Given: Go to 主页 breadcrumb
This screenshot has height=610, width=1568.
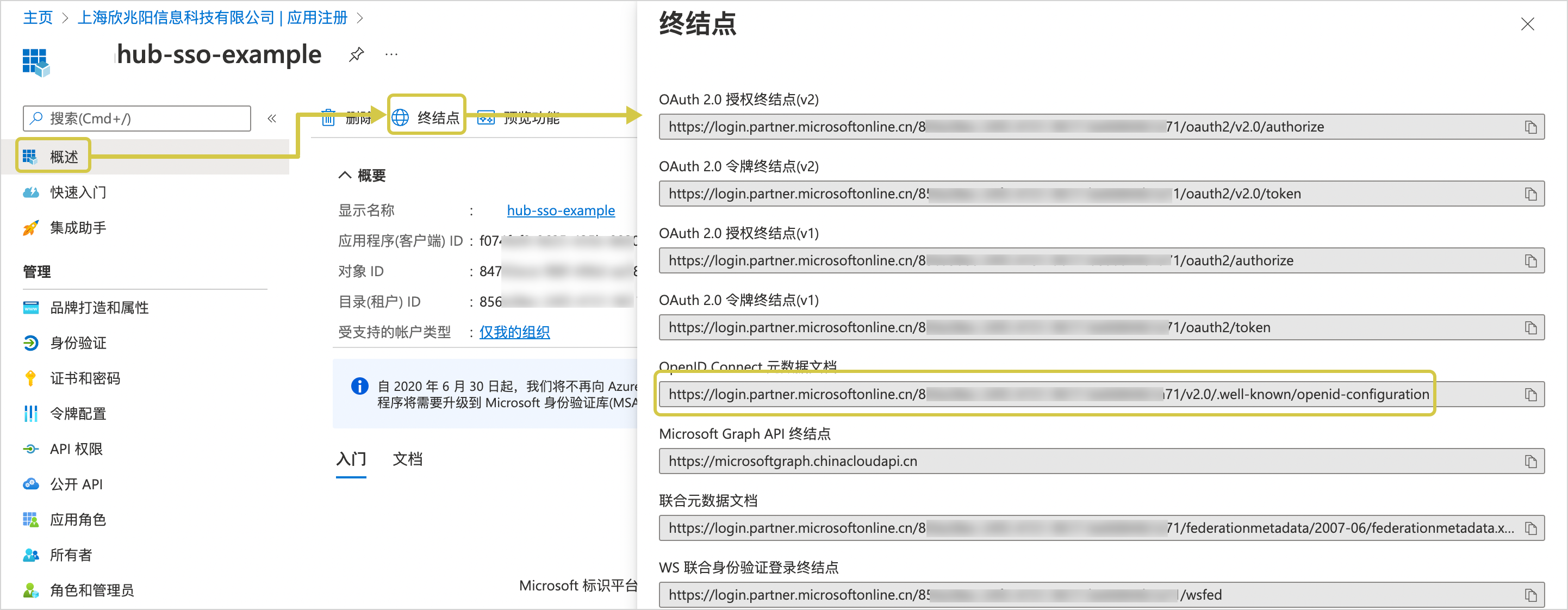Looking at the screenshot, I should coord(38,17).
